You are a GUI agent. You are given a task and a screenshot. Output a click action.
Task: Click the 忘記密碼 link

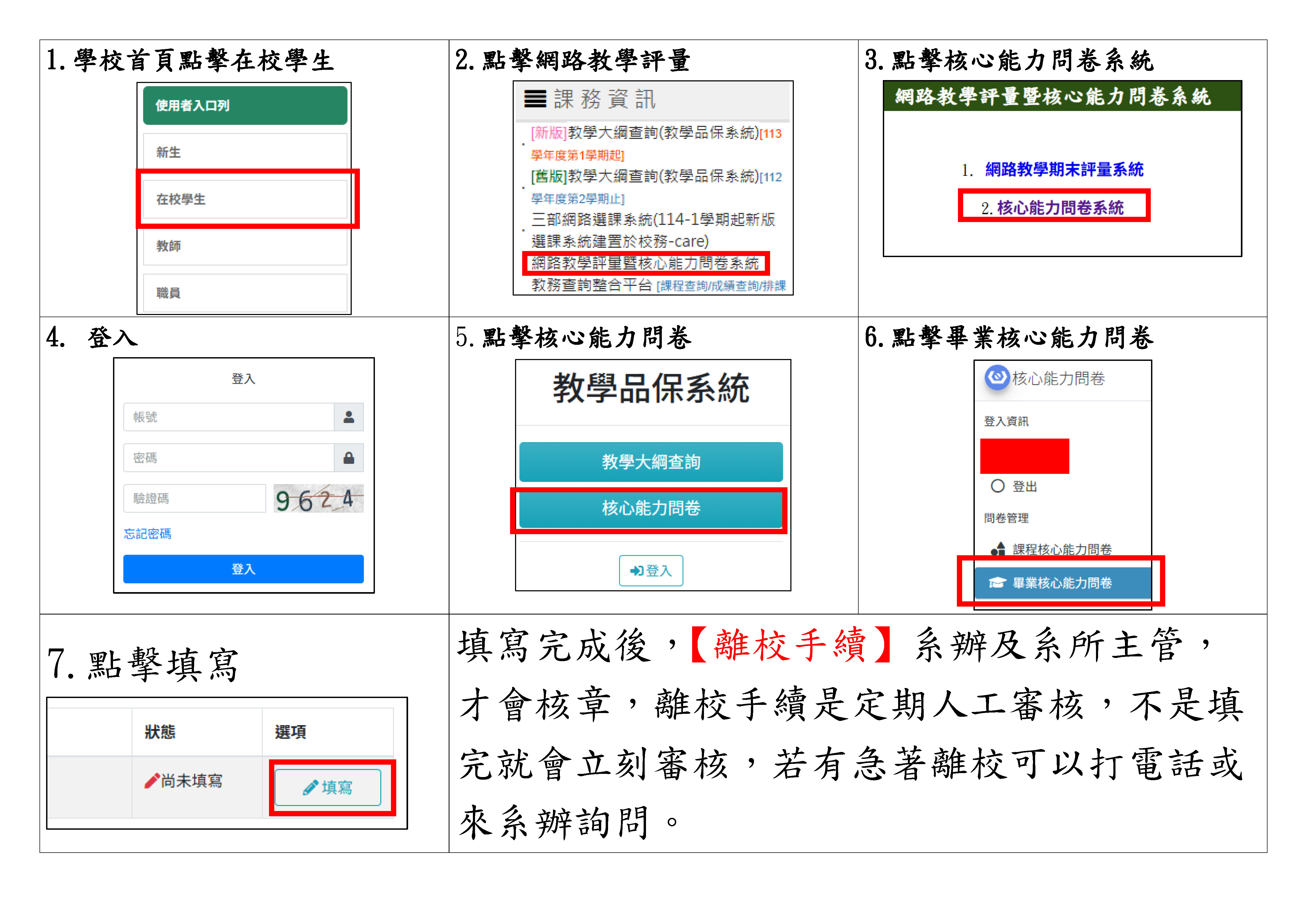(148, 534)
